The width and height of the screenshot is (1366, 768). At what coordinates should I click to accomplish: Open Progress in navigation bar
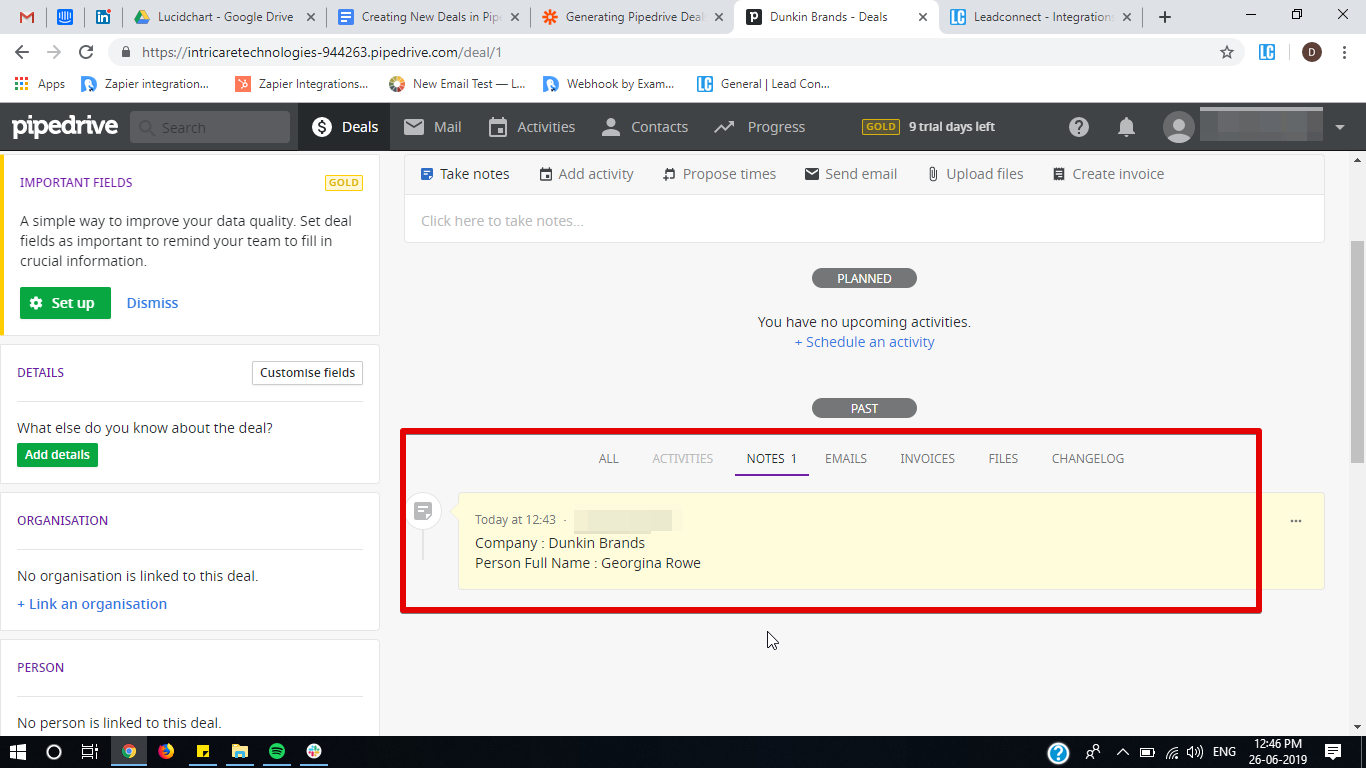click(759, 127)
